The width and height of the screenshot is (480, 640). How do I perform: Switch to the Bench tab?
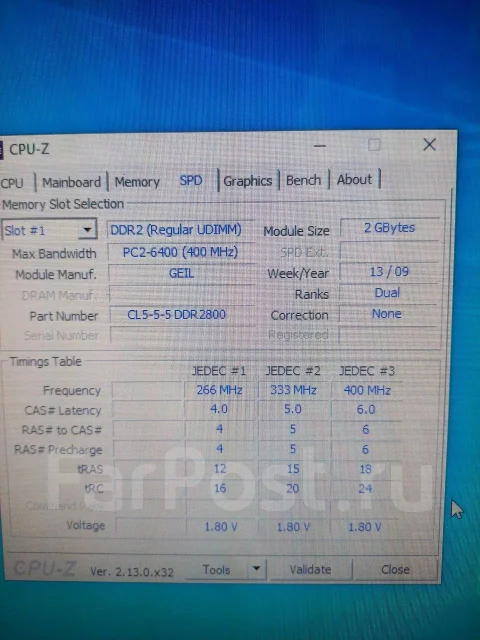pyautogui.click(x=303, y=180)
